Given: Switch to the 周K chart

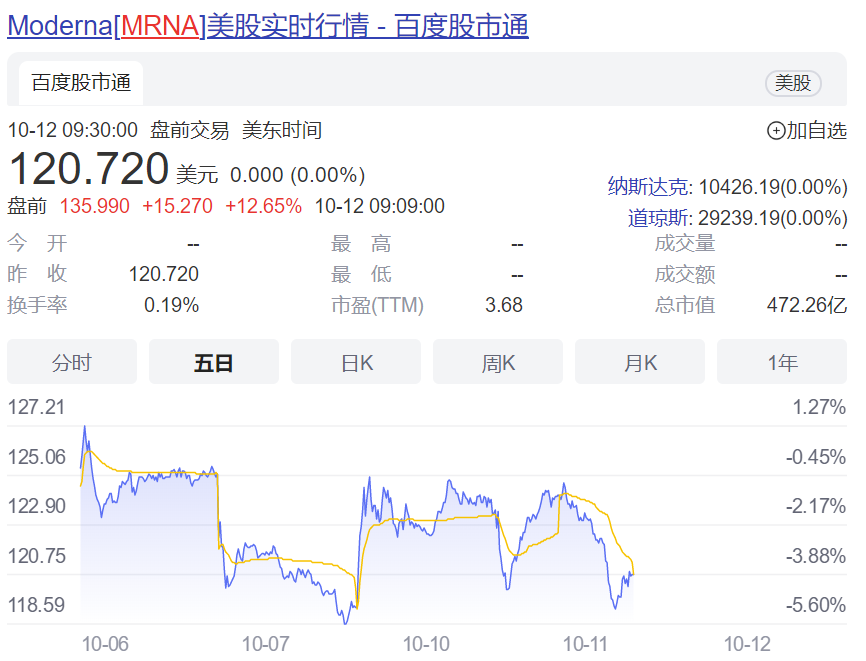Looking at the screenshot, I should [x=498, y=362].
